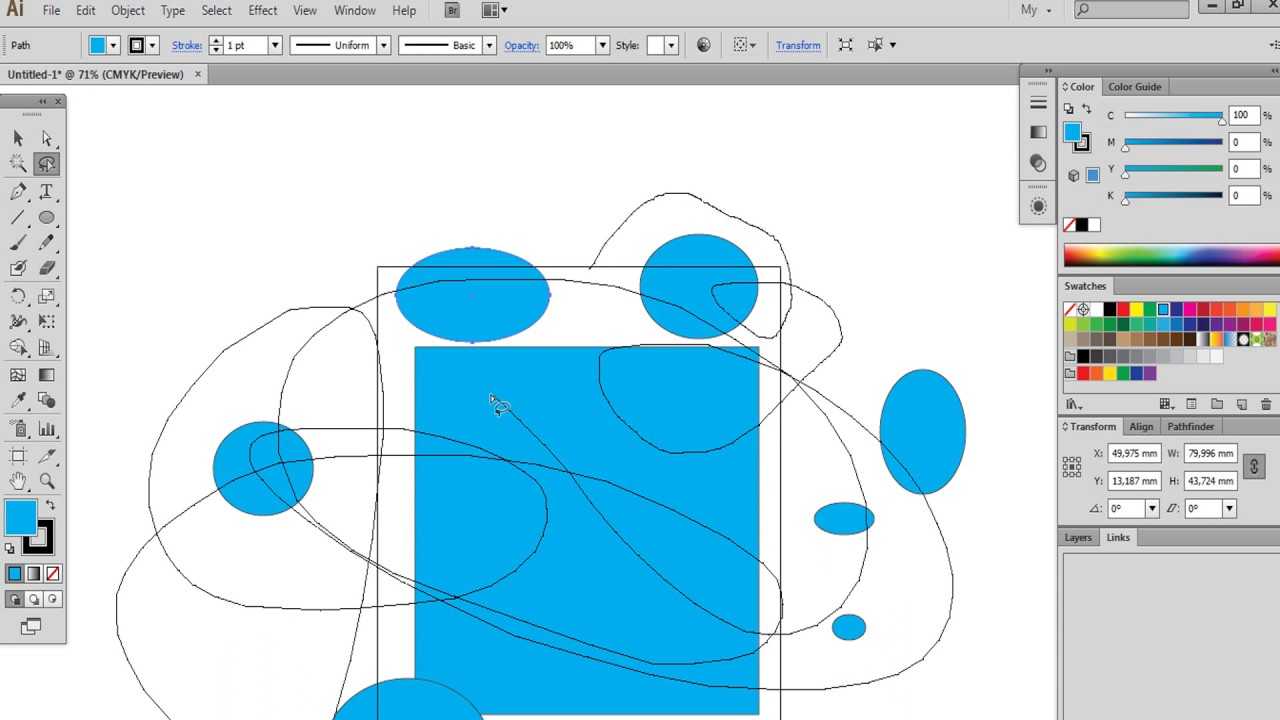Click the Opacity link in control bar
The width and height of the screenshot is (1280, 720).
click(x=522, y=45)
